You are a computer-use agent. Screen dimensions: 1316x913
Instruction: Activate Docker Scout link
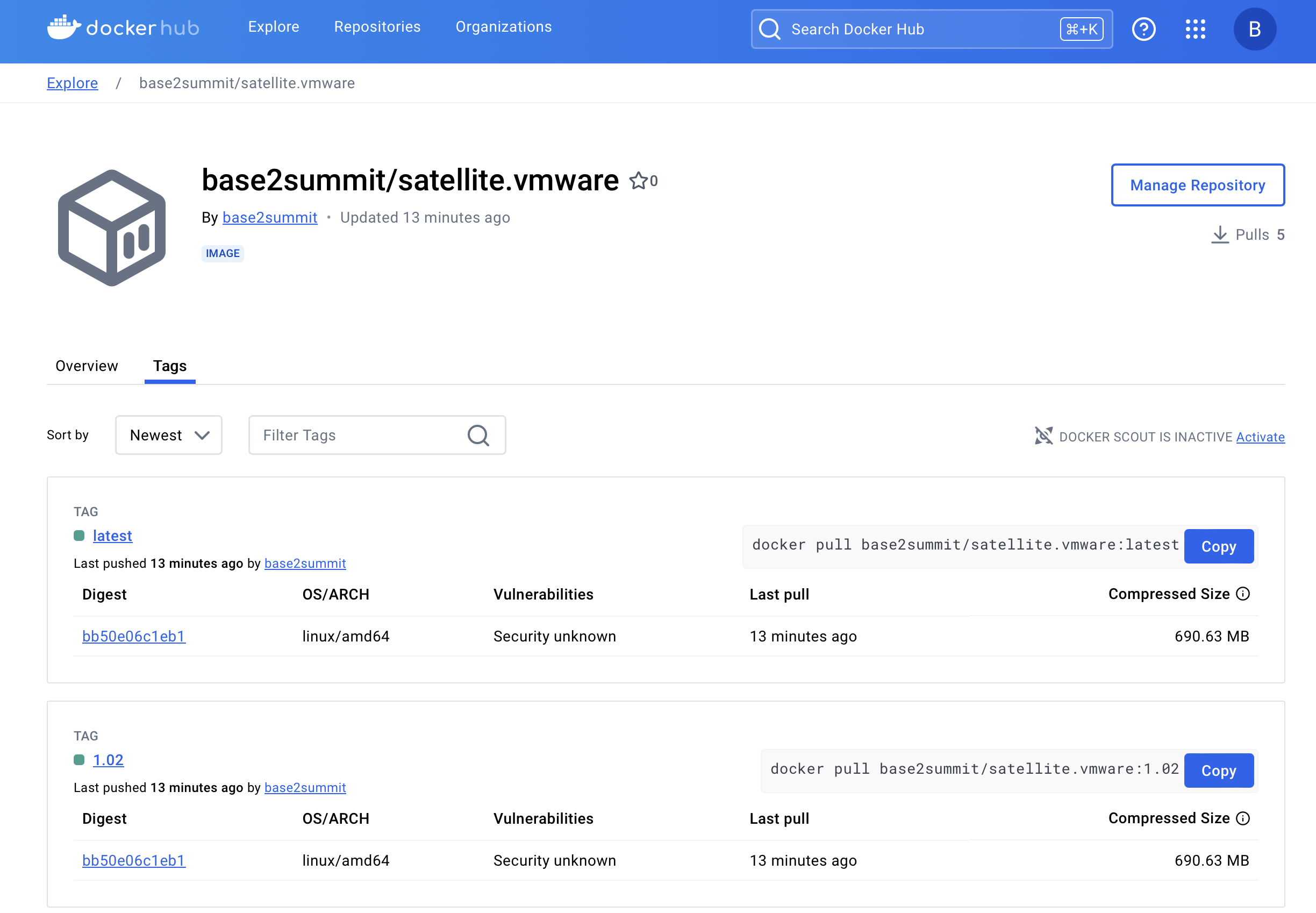tap(1261, 437)
